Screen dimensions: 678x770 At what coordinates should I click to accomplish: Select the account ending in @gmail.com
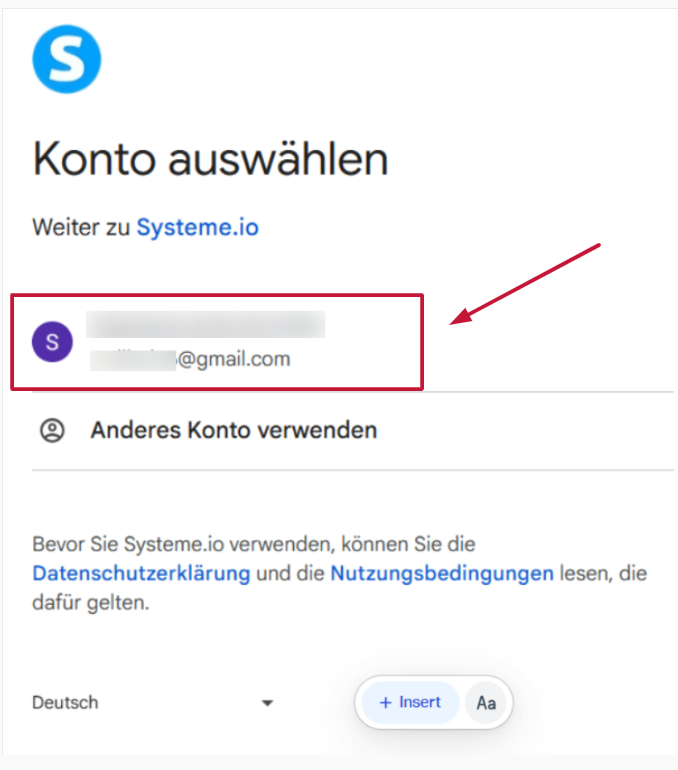pyautogui.click(x=217, y=342)
